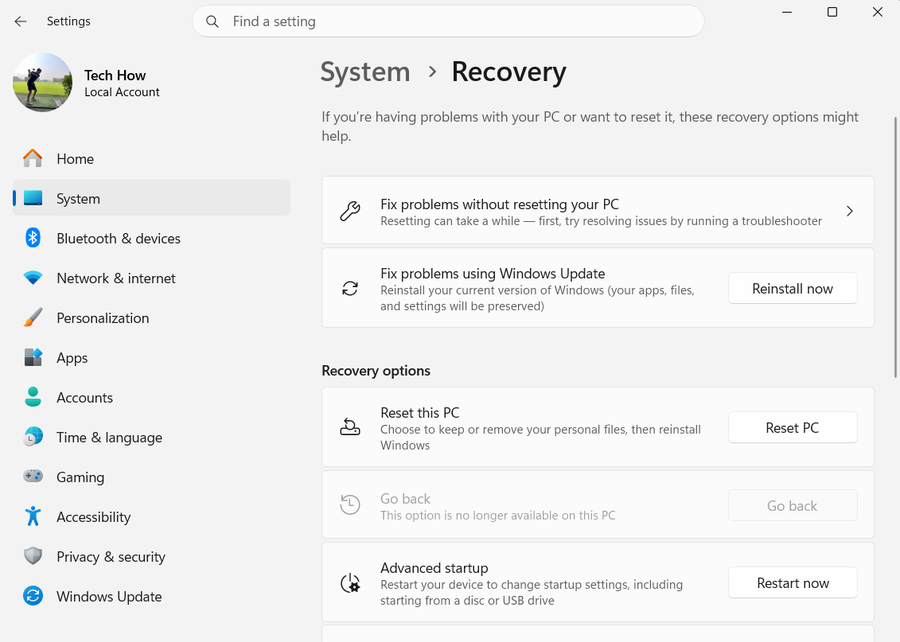Minimize the Settings window
This screenshot has width=900, height=642.
[x=787, y=12]
